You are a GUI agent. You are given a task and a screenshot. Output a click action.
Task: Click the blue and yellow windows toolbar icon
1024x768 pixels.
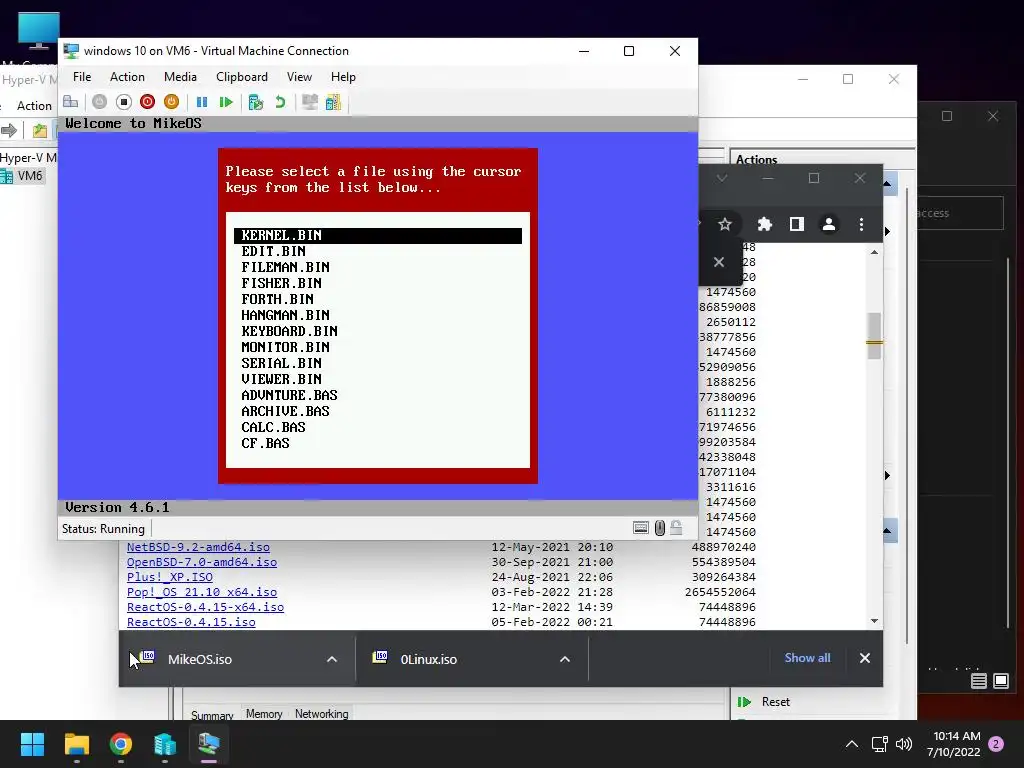333,102
